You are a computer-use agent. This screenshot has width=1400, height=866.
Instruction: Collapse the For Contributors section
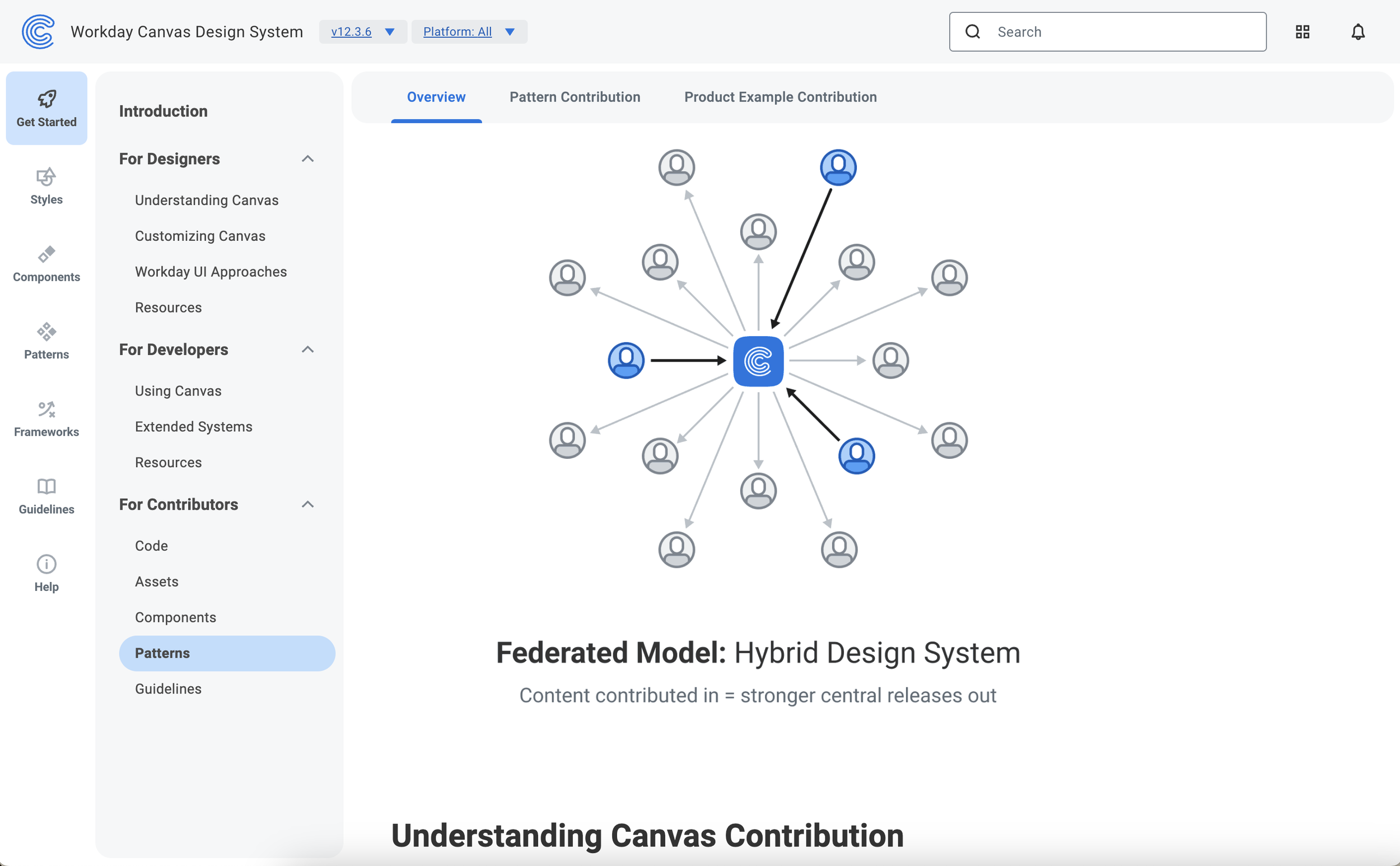pyautogui.click(x=307, y=504)
